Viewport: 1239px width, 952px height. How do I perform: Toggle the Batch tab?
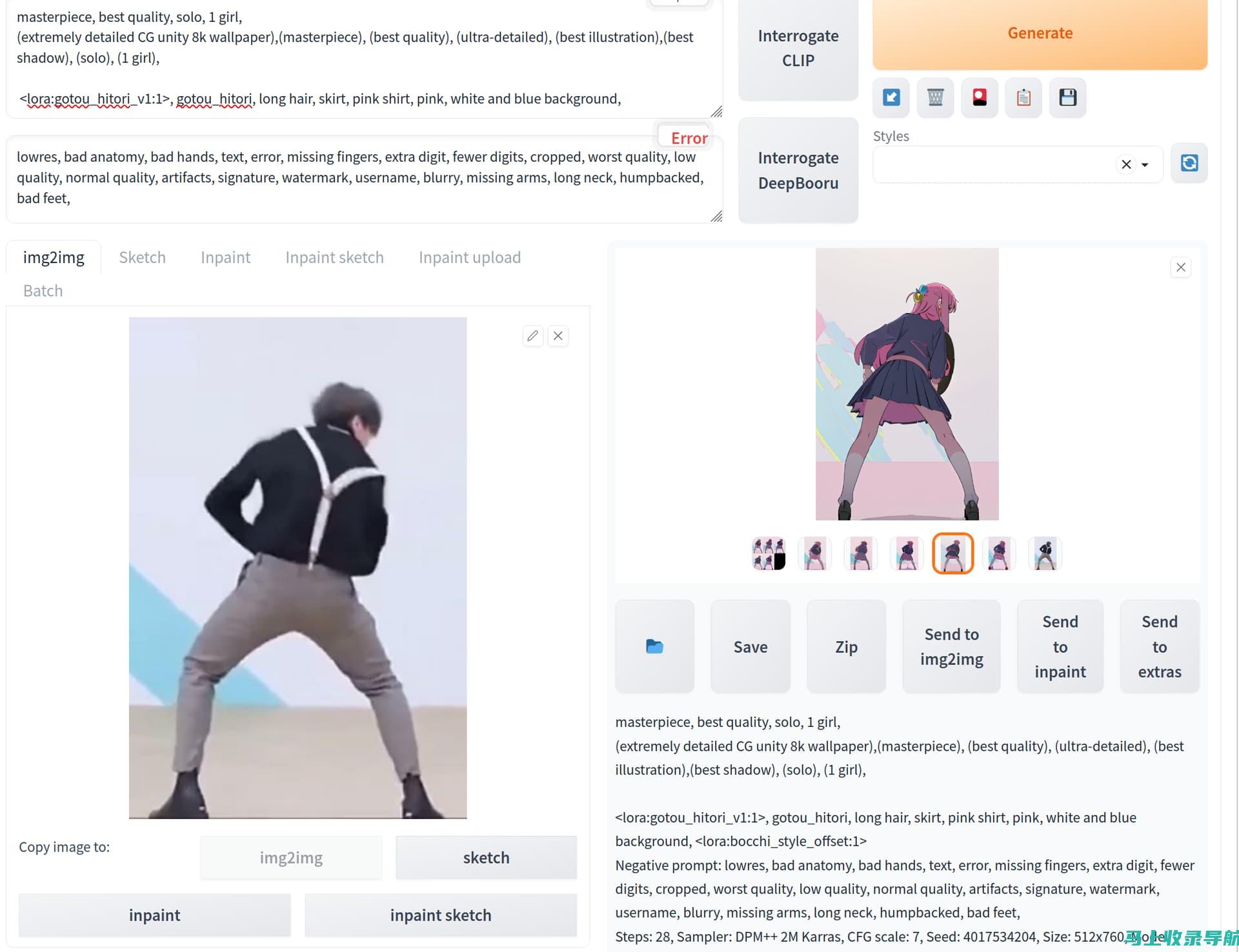[42, 290]
